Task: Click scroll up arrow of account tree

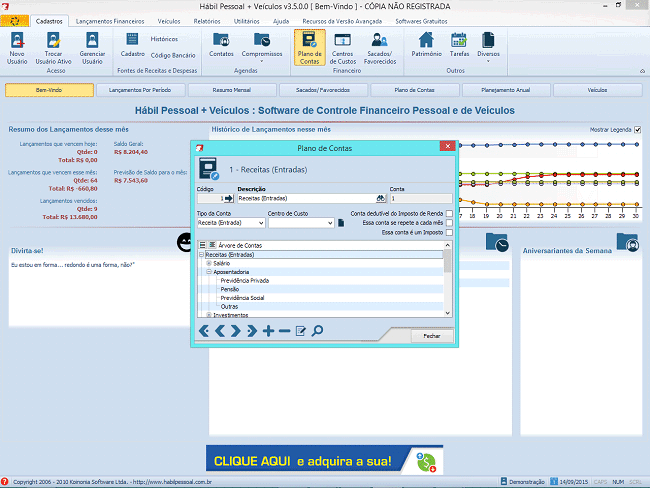Action: pos(447,245)
